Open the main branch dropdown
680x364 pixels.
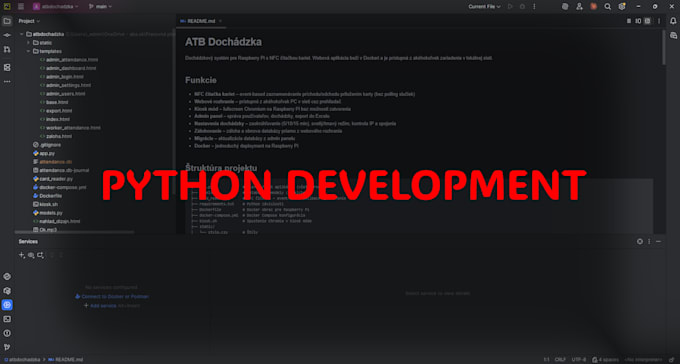pyautogui.click(x=101, y=7)
